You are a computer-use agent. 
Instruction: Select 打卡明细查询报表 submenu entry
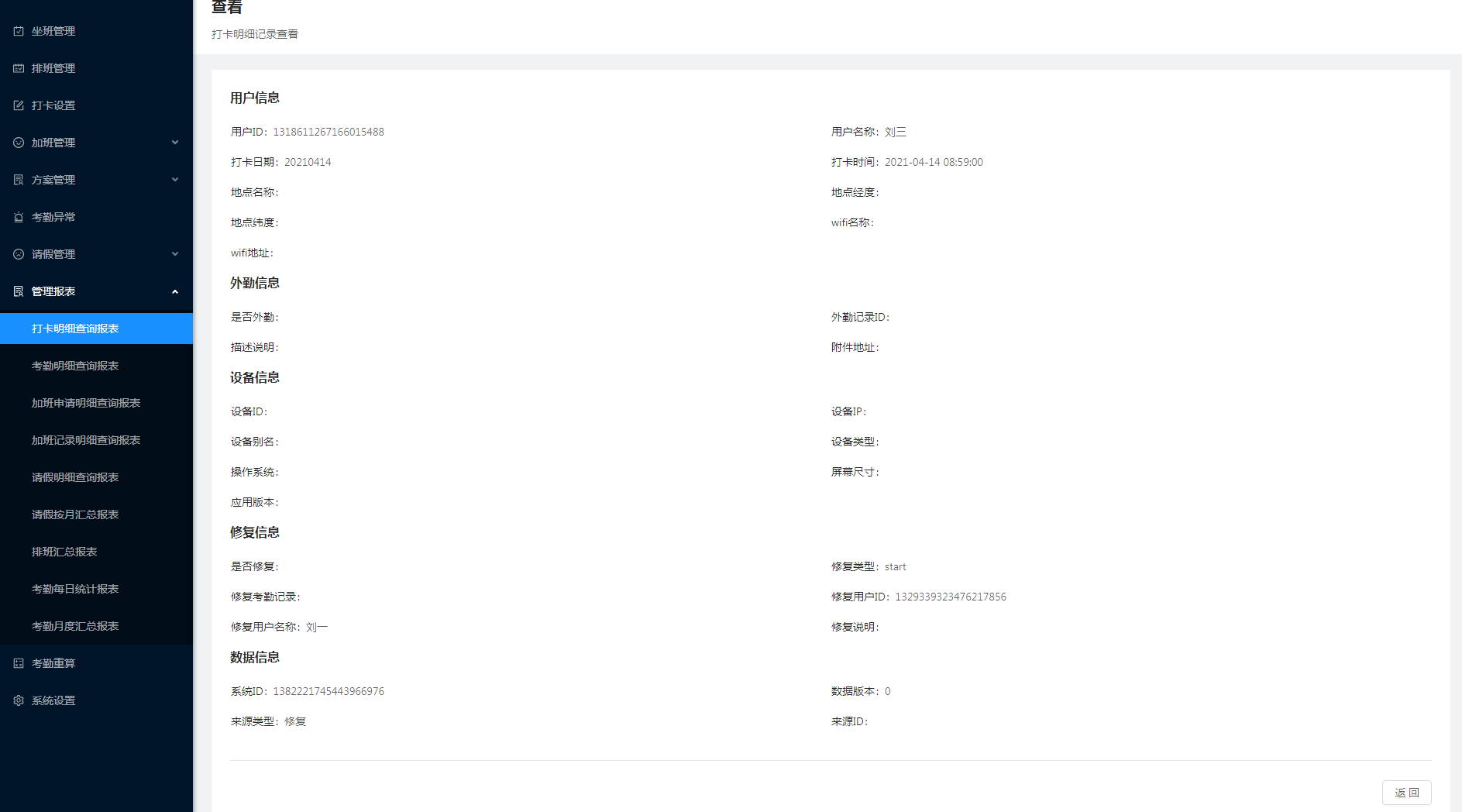pyautogui.click(x=96, y=329)
